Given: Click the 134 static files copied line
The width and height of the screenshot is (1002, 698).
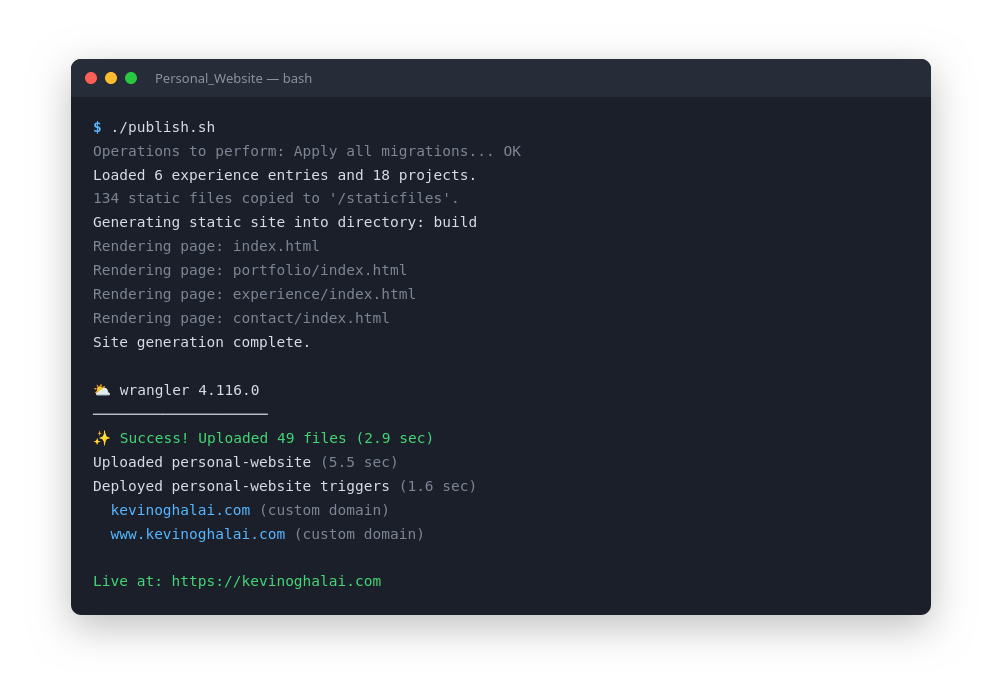Looking at the screenshot, I should pos(276,198).
